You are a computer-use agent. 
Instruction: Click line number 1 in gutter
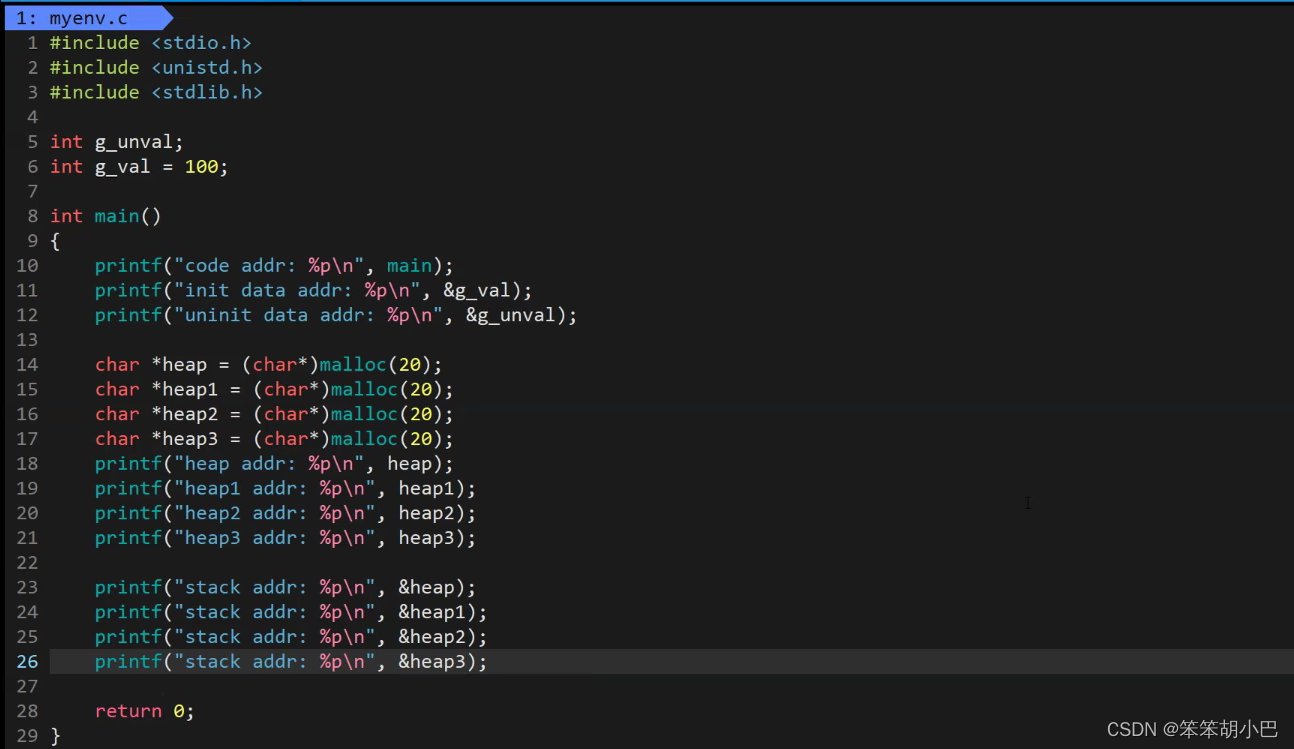(33, 43)
